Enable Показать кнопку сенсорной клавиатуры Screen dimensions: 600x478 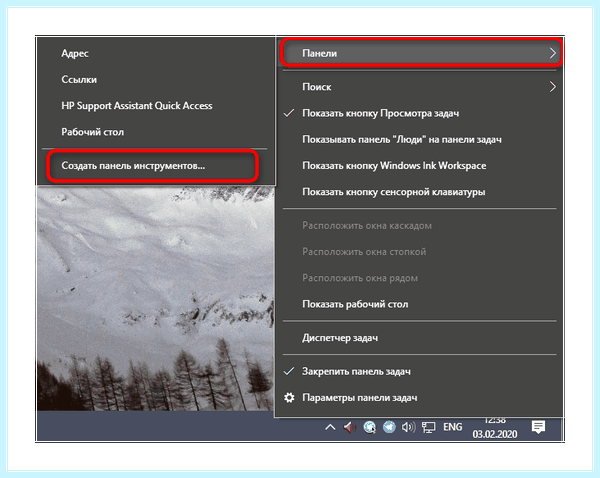(419, 192)
